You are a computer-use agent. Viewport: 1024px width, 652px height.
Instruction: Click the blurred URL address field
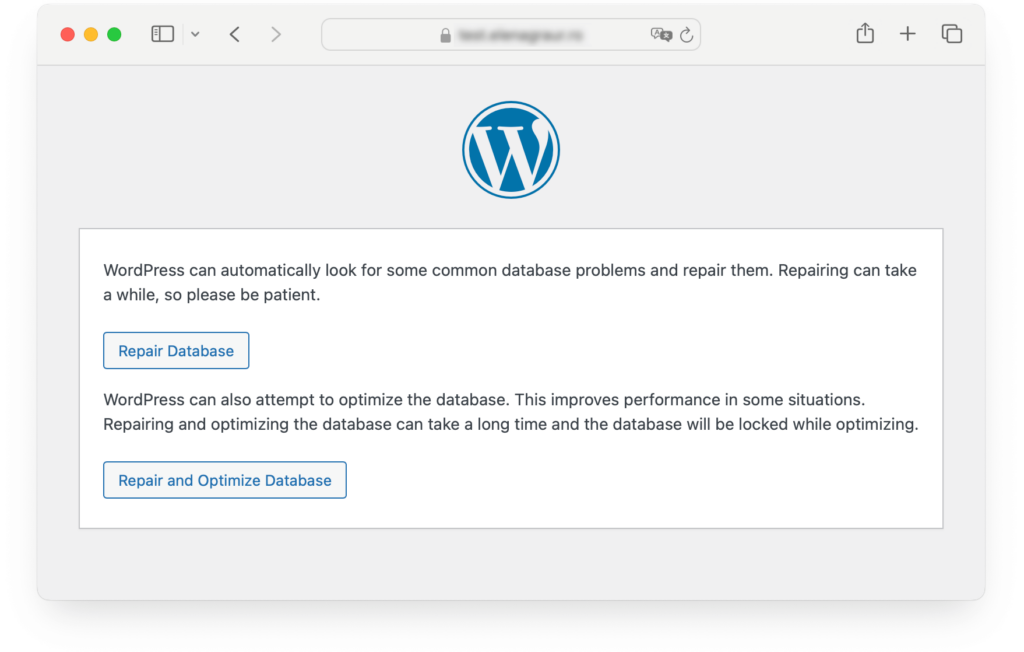(x=511, y=35)
